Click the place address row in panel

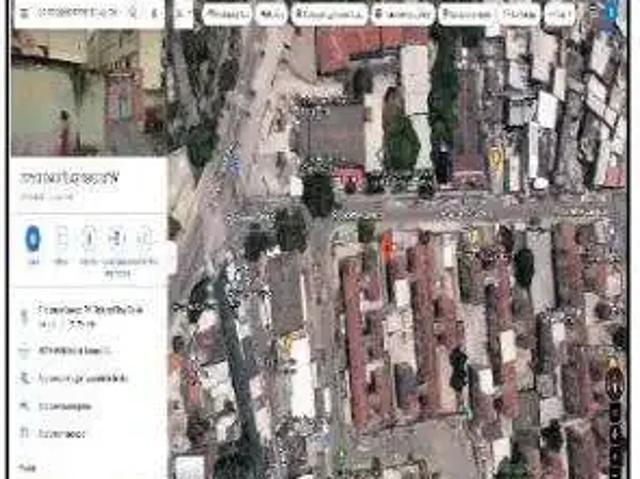click(x=85, y=313)
